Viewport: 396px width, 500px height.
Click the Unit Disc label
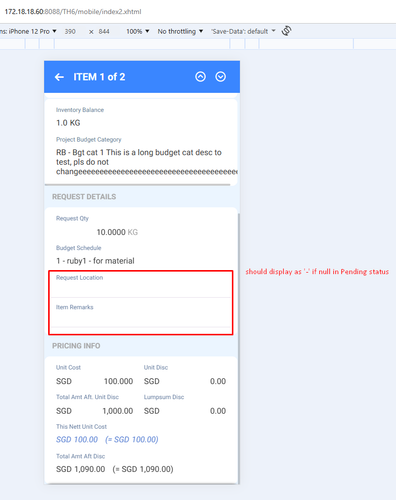point(156,367)
